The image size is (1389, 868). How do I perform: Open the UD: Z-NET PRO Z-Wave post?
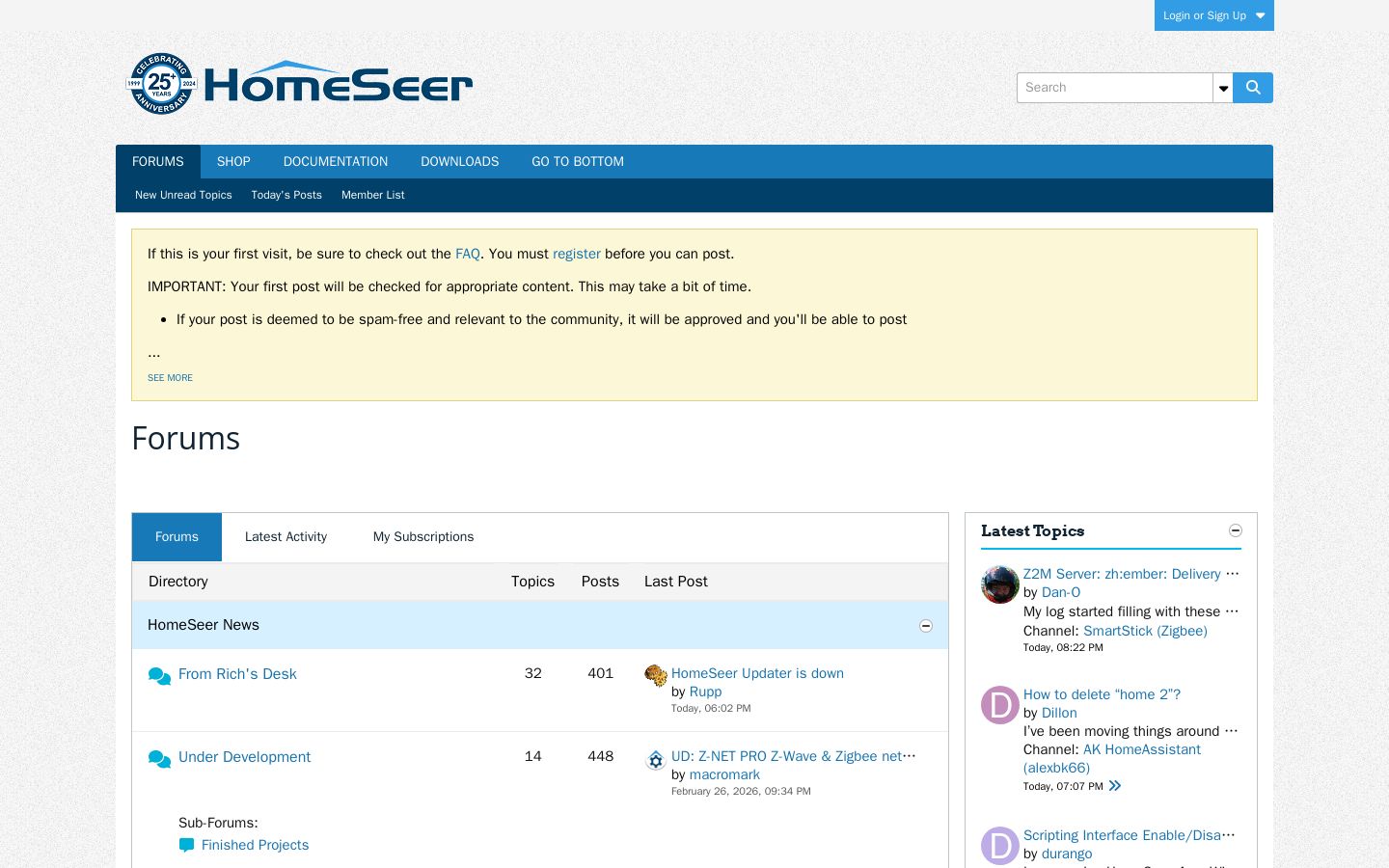[792, 756]
